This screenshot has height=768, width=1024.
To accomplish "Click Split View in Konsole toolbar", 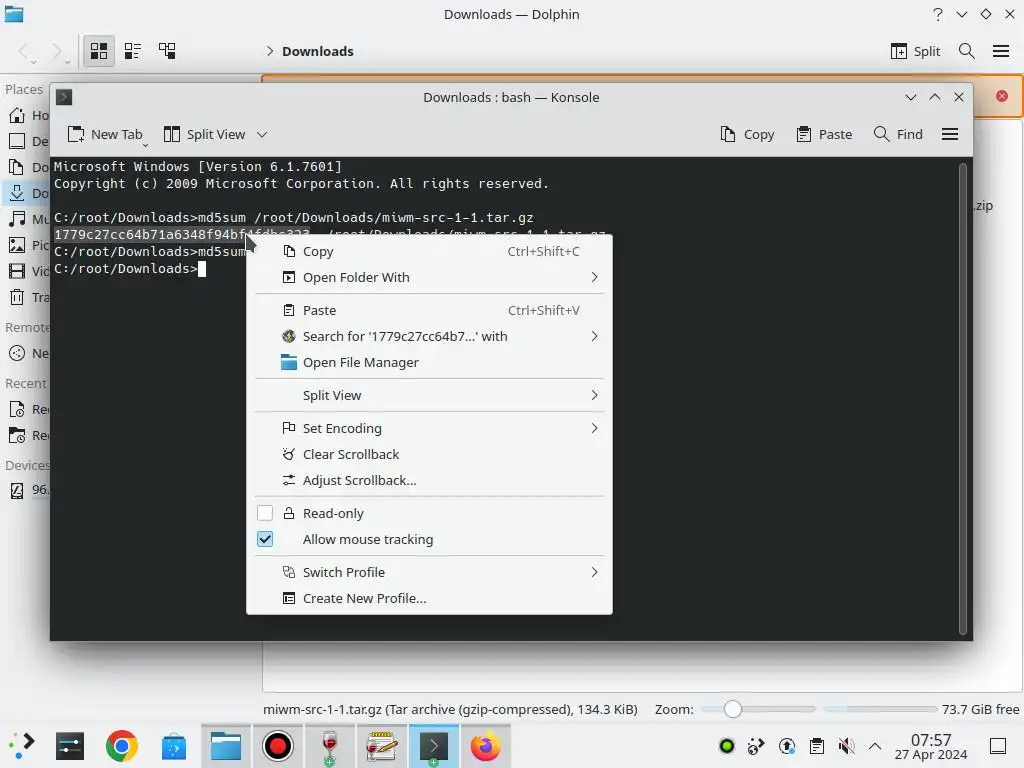I will tap(204, 134).
